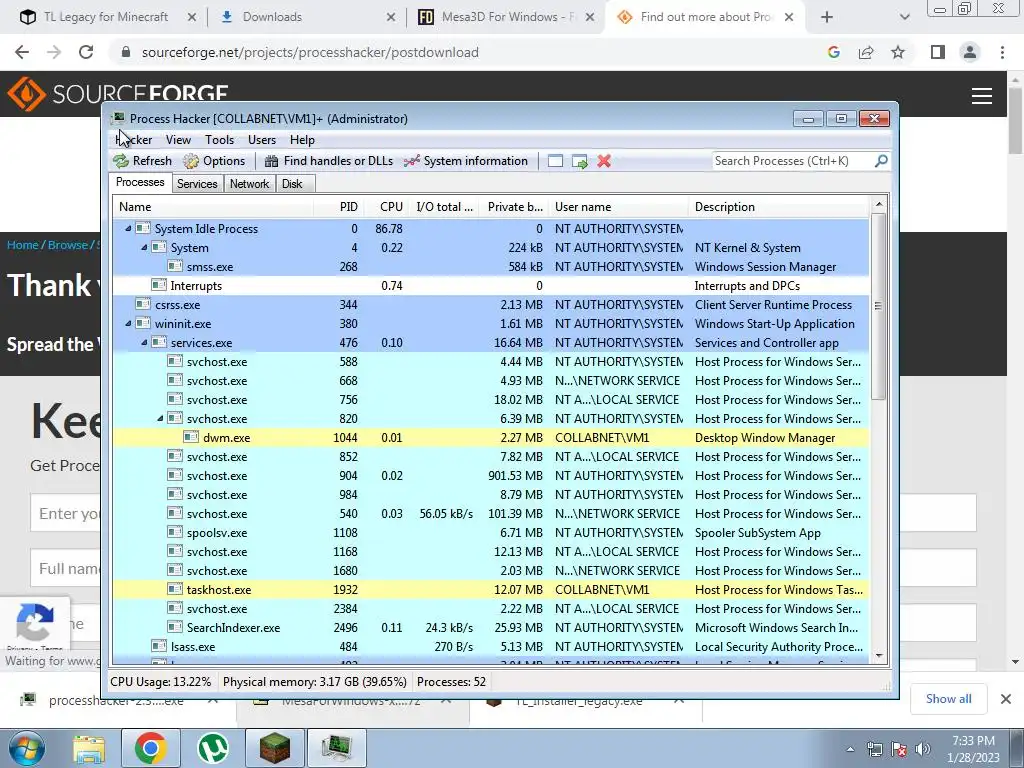Select the csrss.exe process row

point(491,304)
